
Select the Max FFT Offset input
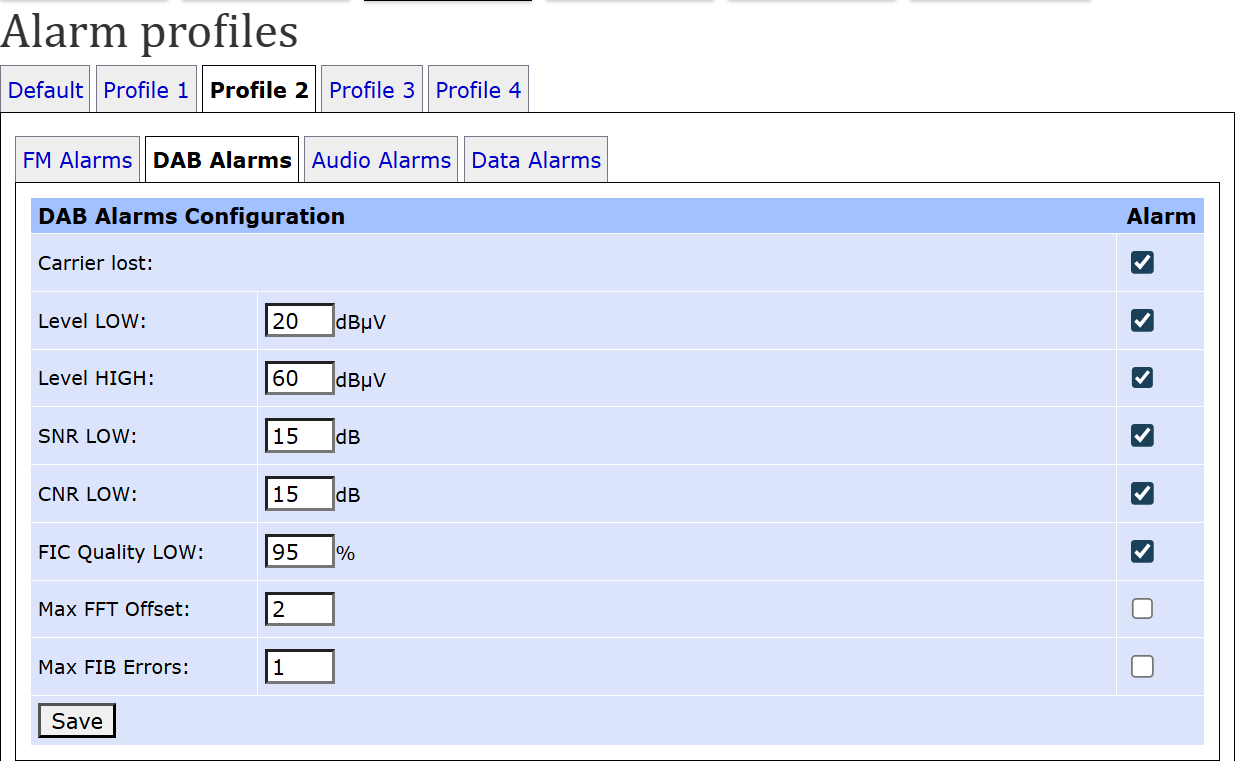coord(300,609)
